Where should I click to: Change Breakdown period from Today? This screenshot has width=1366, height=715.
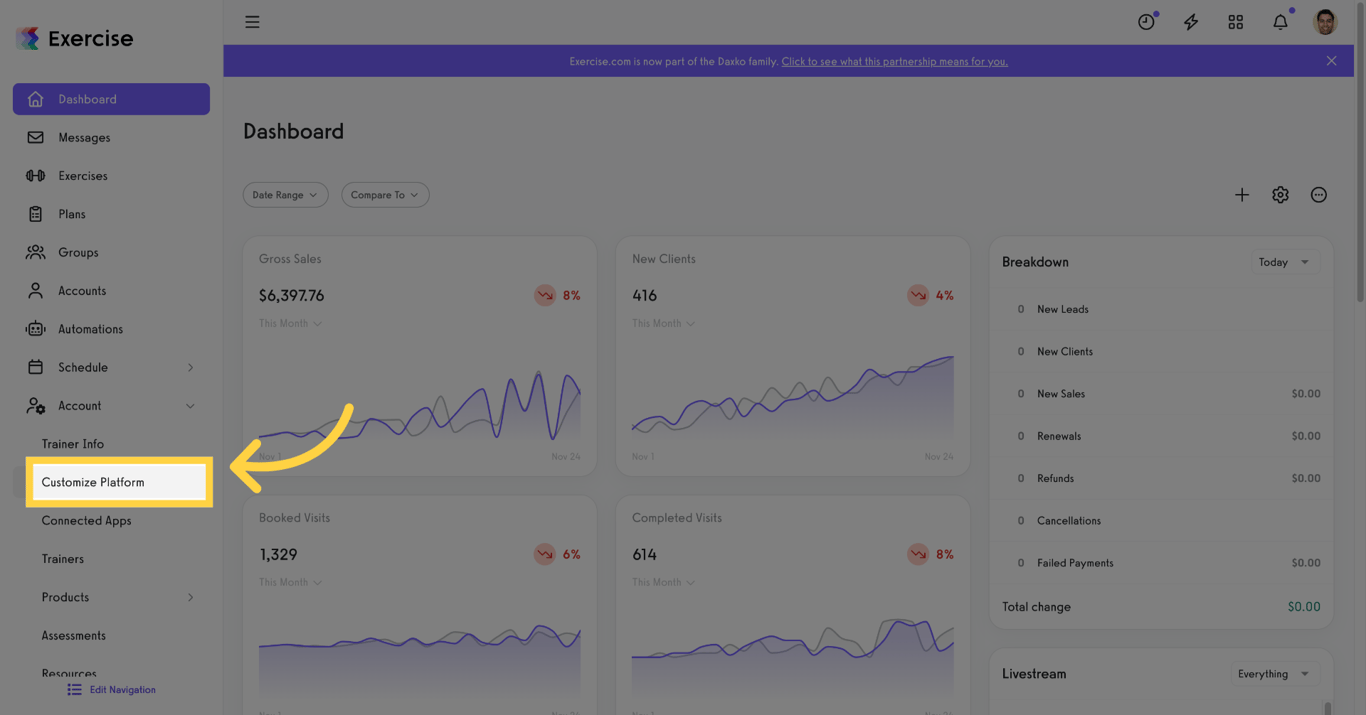coord(1284,262)
